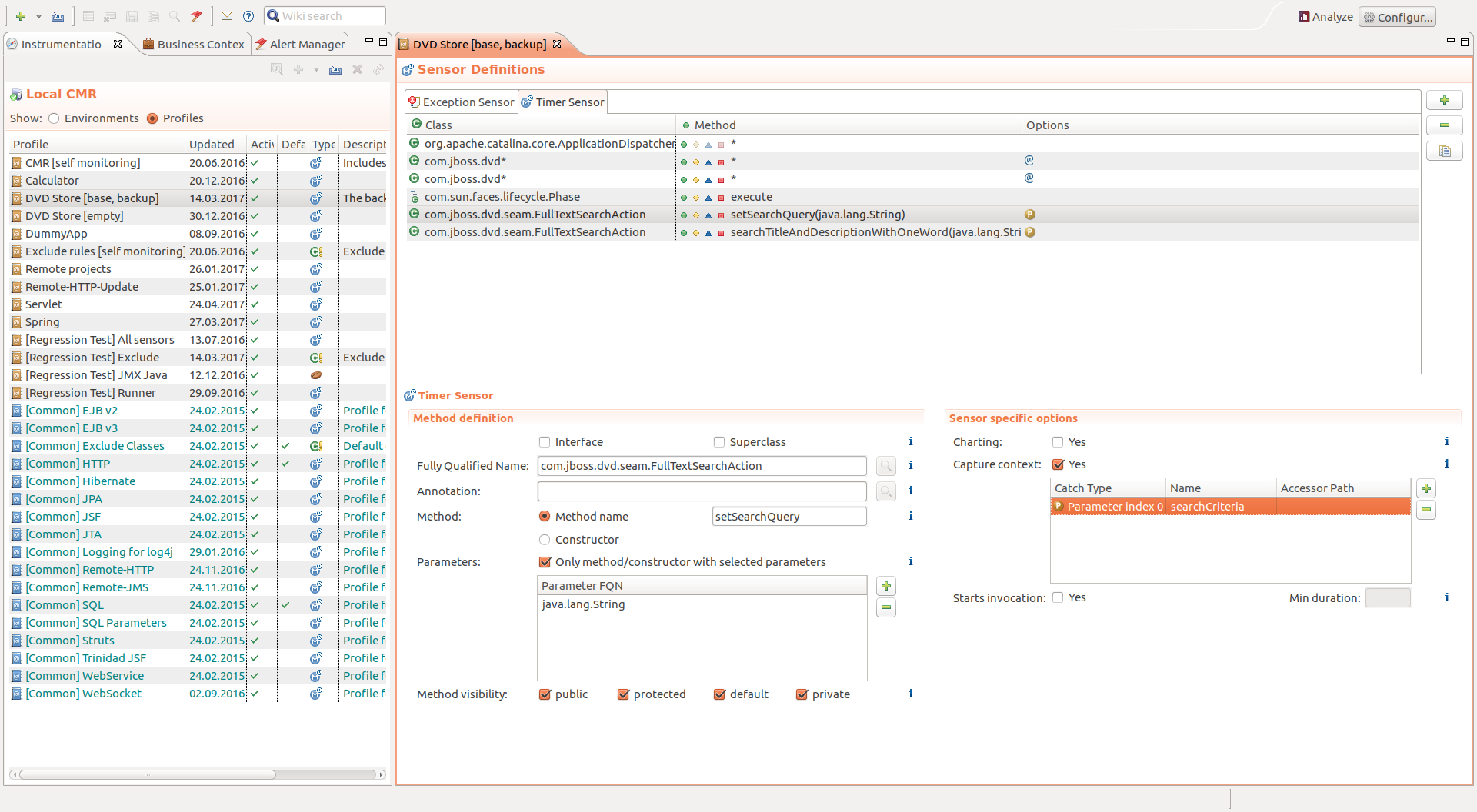Sort by Updated column header

[216, 145]
